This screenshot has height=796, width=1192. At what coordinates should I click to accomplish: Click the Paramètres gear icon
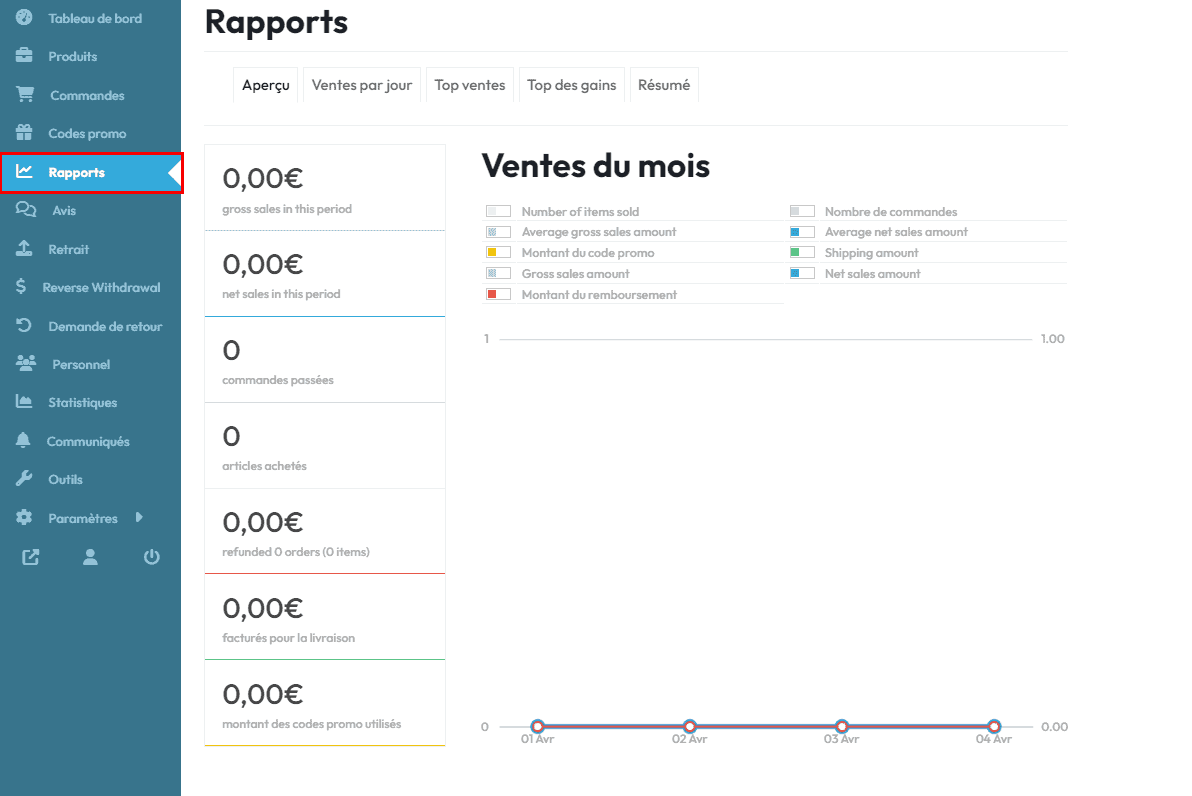click(x=24, y=517)
